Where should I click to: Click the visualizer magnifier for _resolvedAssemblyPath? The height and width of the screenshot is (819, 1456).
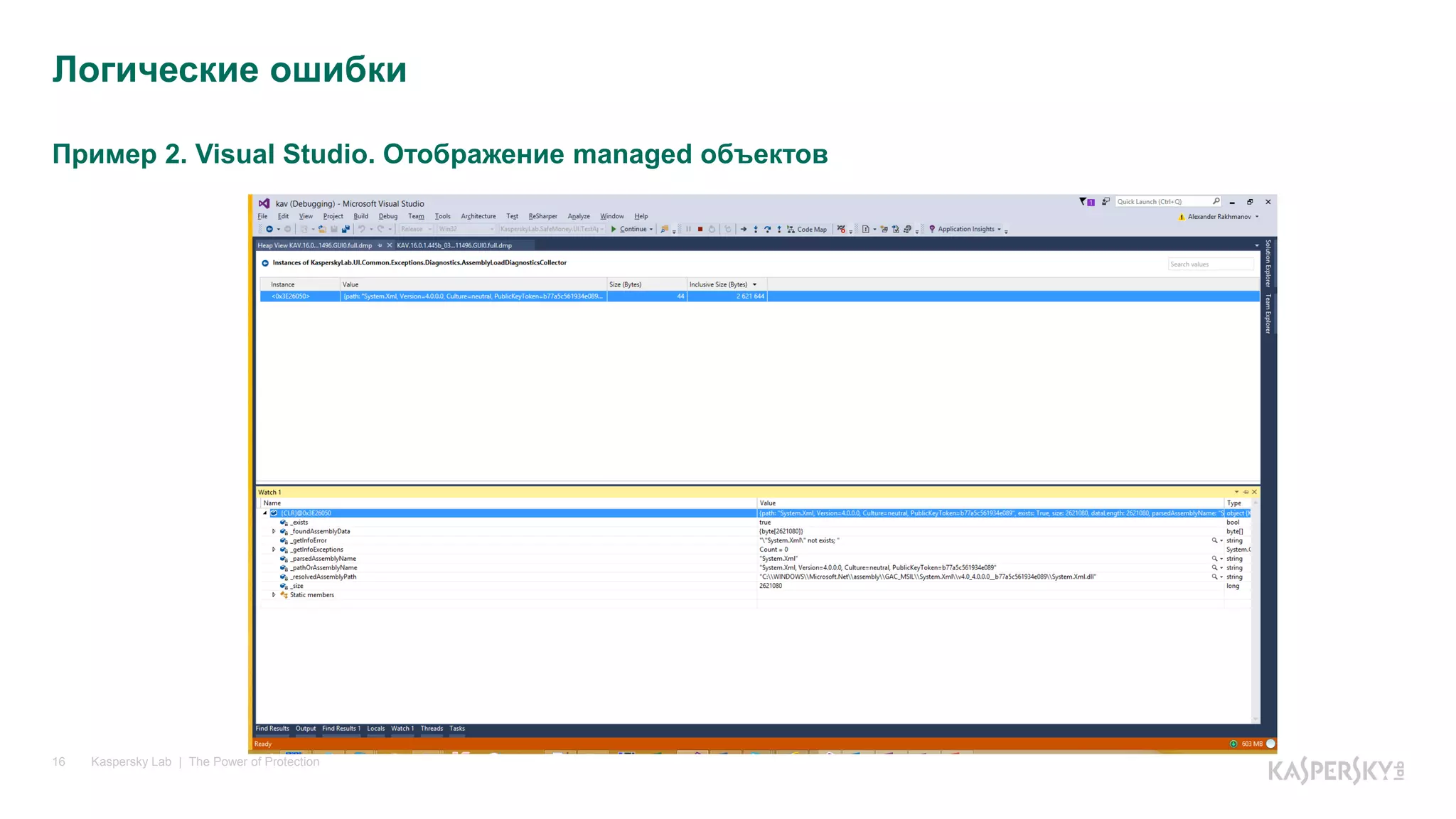1215,577
